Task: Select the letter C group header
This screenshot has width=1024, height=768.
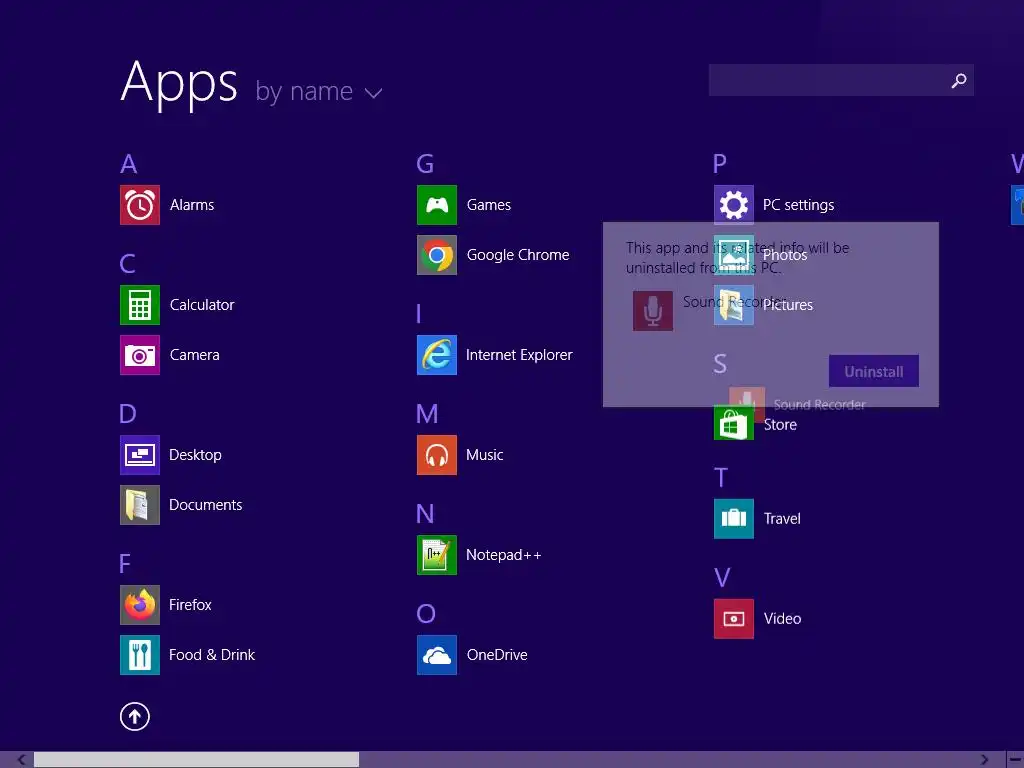Action: click(128, 264)
